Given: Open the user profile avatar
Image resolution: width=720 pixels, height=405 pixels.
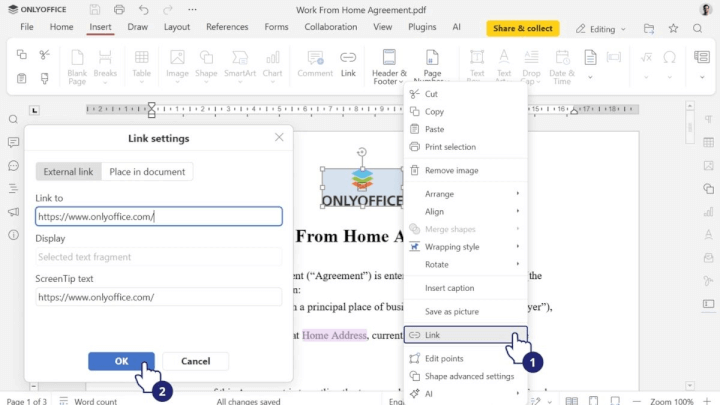Looking at the screenshot, I should pyautogui.click(x=705, y=9).
